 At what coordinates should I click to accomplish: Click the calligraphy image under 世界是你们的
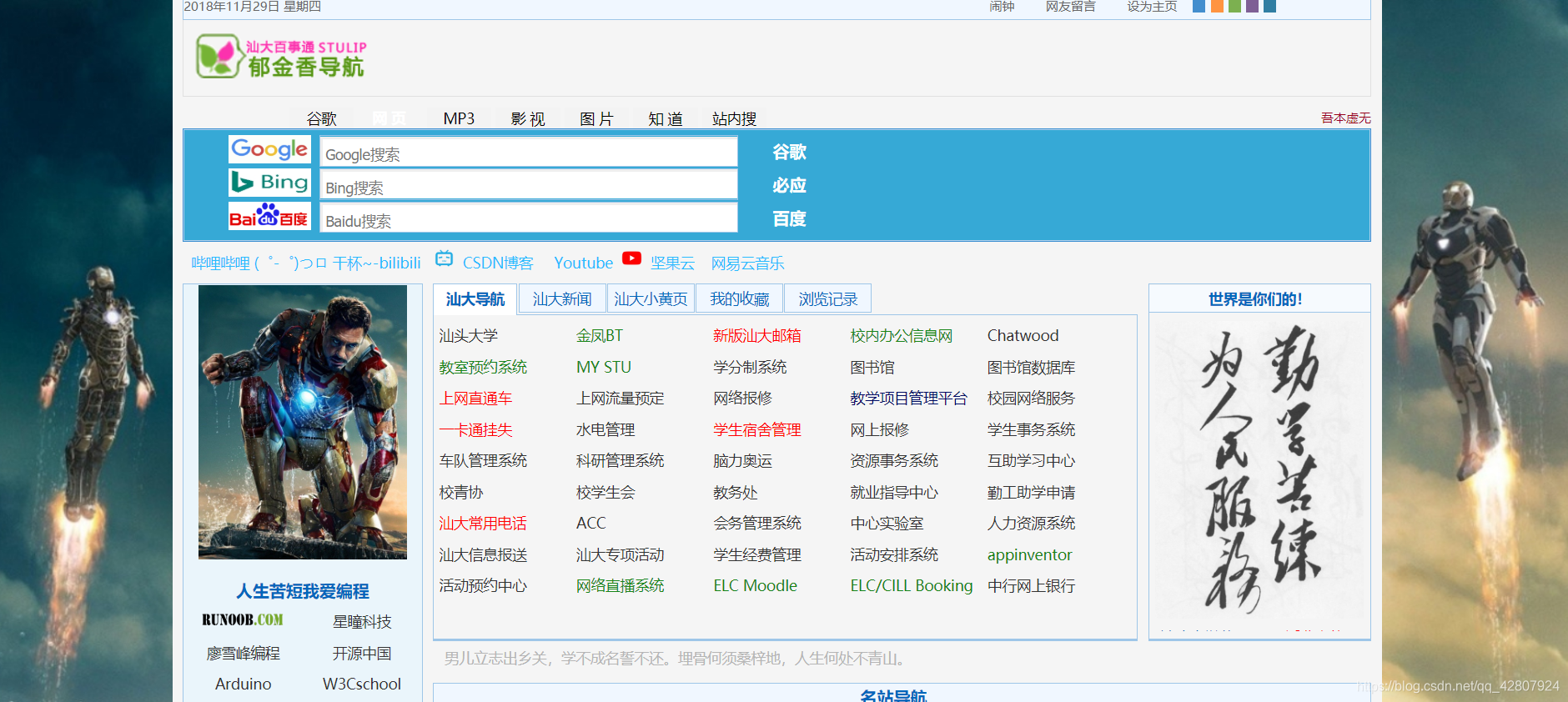pos(1259,472)
